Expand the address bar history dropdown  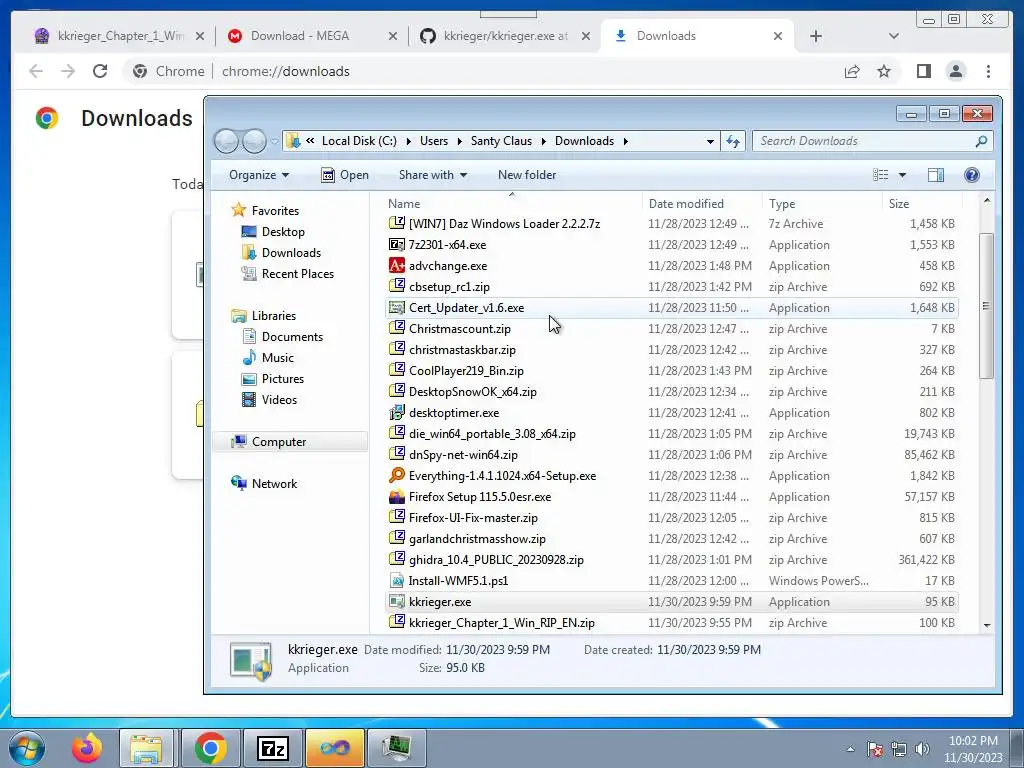(710, 141)
